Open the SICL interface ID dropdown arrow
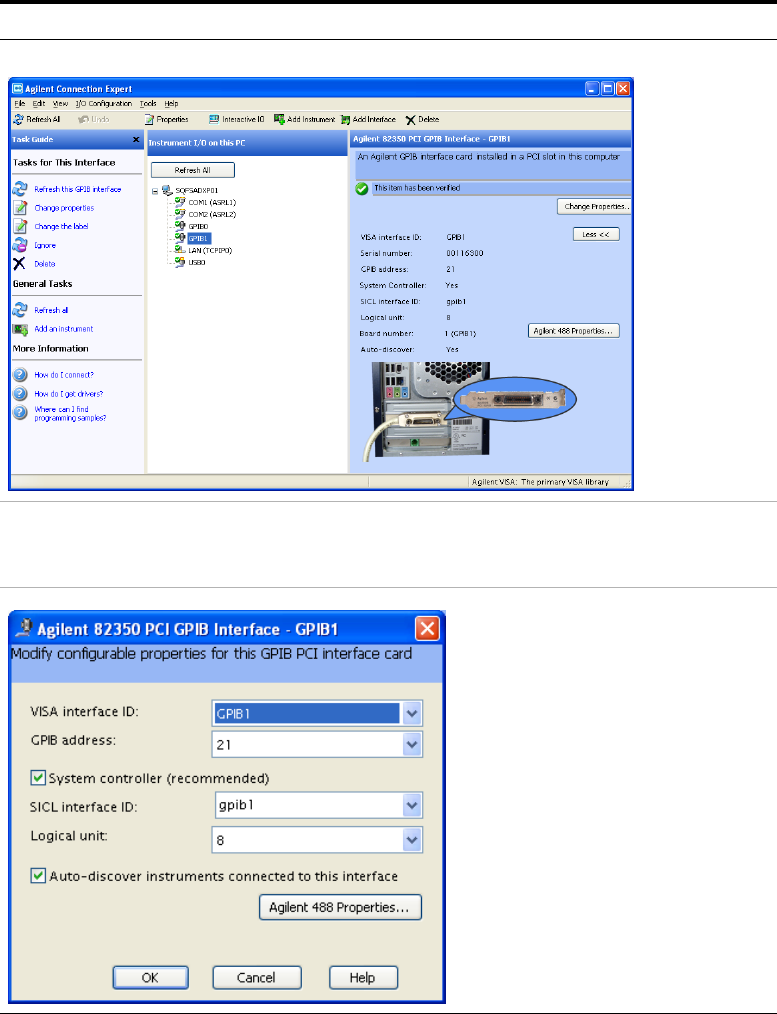The height and width of the screenshot is (1014, 777). [412, 805]
